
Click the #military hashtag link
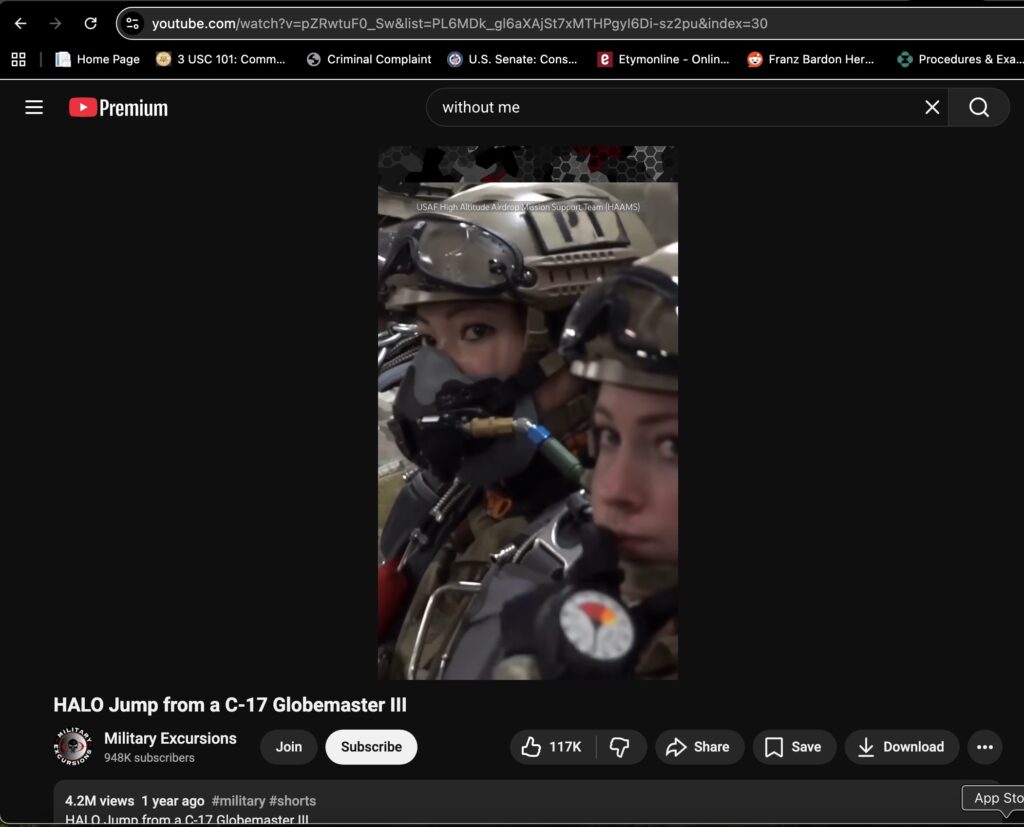(237, 801)
